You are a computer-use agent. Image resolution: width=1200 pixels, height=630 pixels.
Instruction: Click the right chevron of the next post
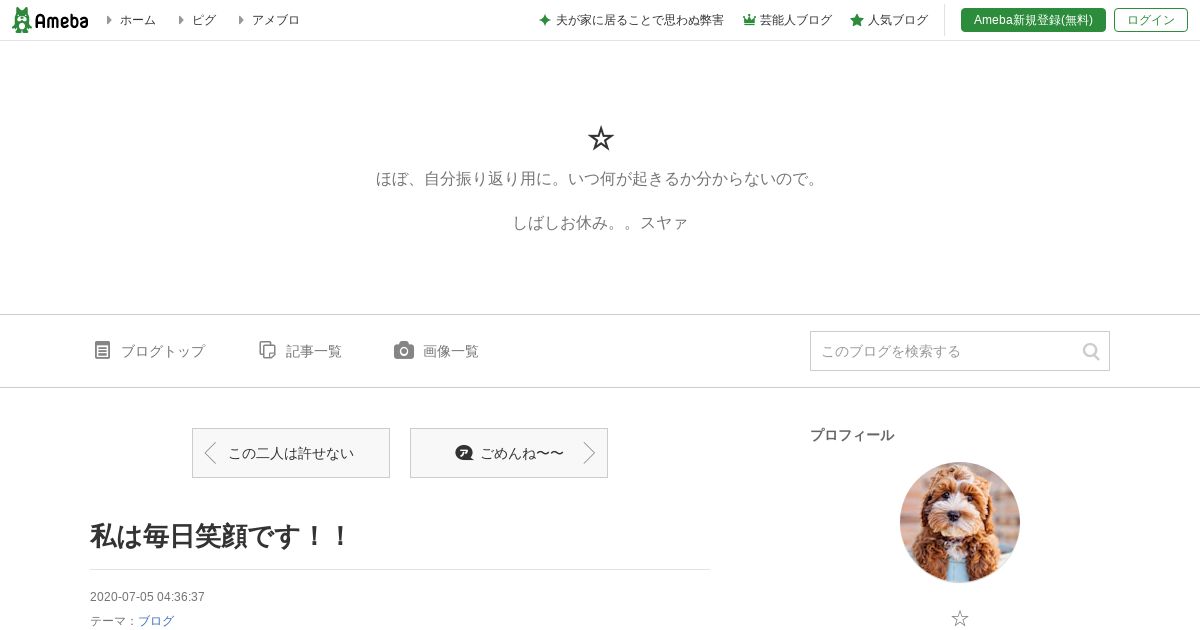pos(589,453)
